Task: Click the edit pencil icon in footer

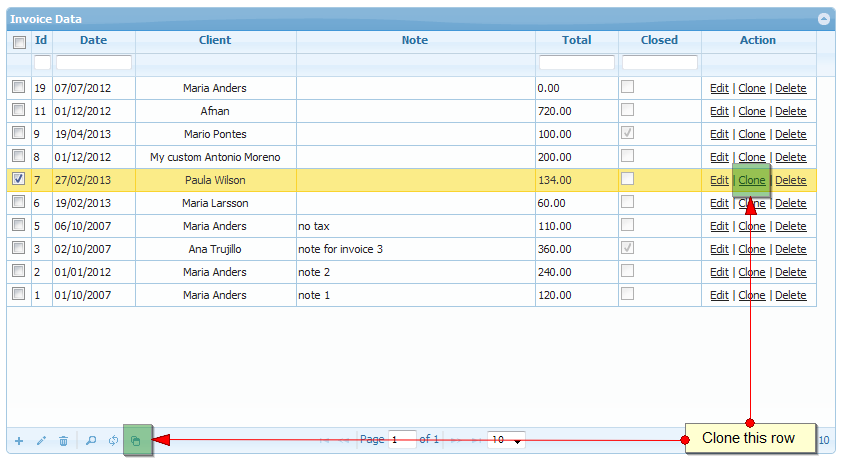Action: coord(41,440)
